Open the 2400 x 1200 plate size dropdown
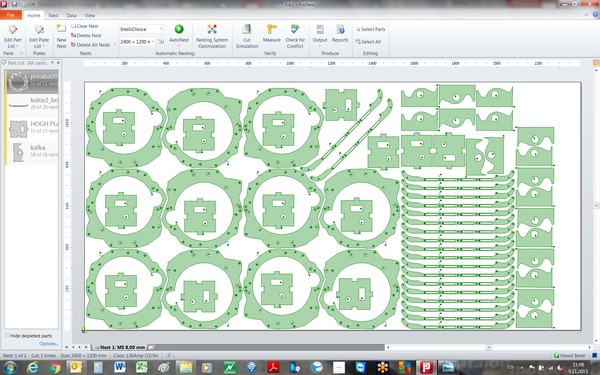The image size is (600, 375). pyautogui.click(x=153, y=41)
